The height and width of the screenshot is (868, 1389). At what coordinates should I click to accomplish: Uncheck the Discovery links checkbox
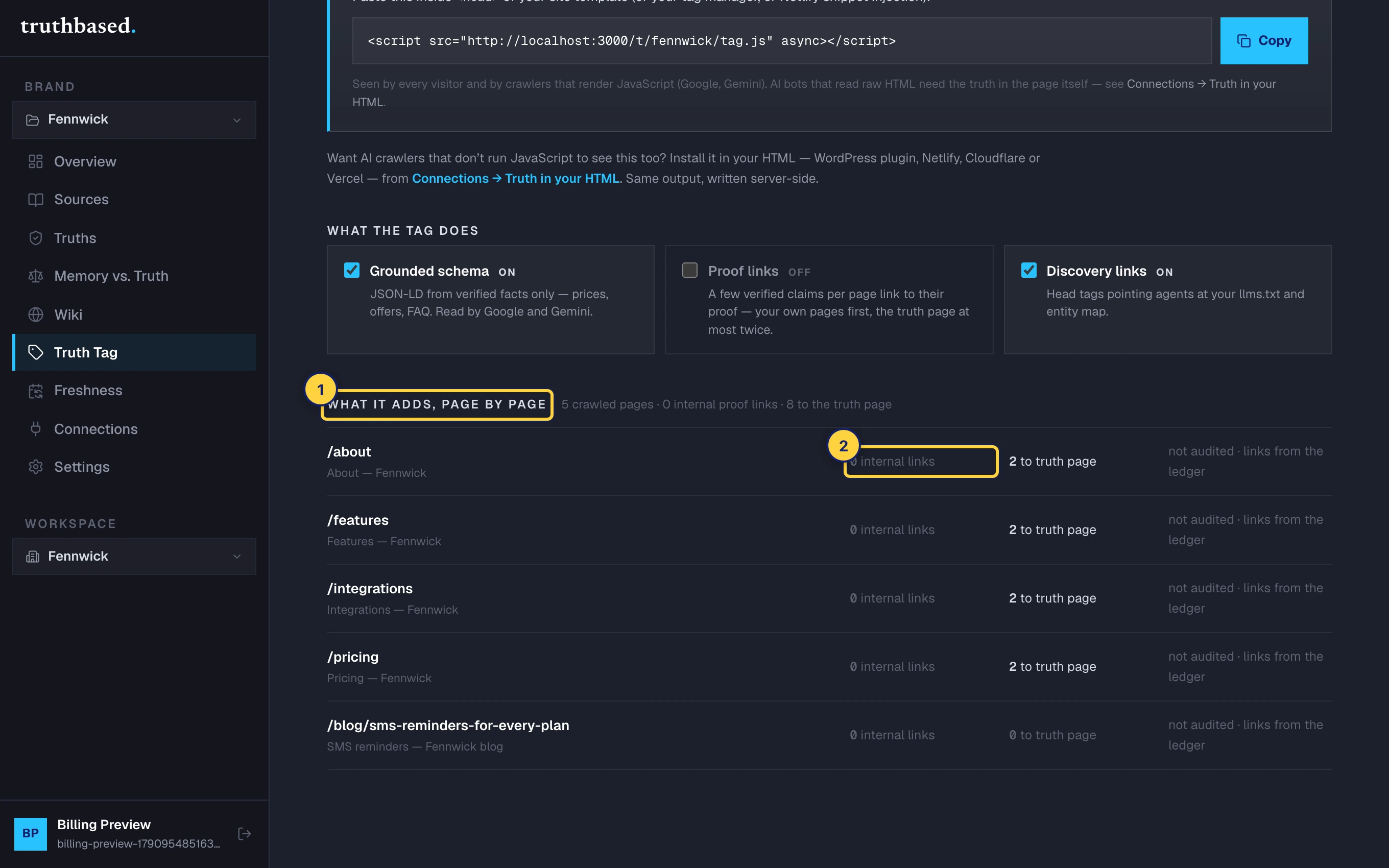click(1028, 271)
